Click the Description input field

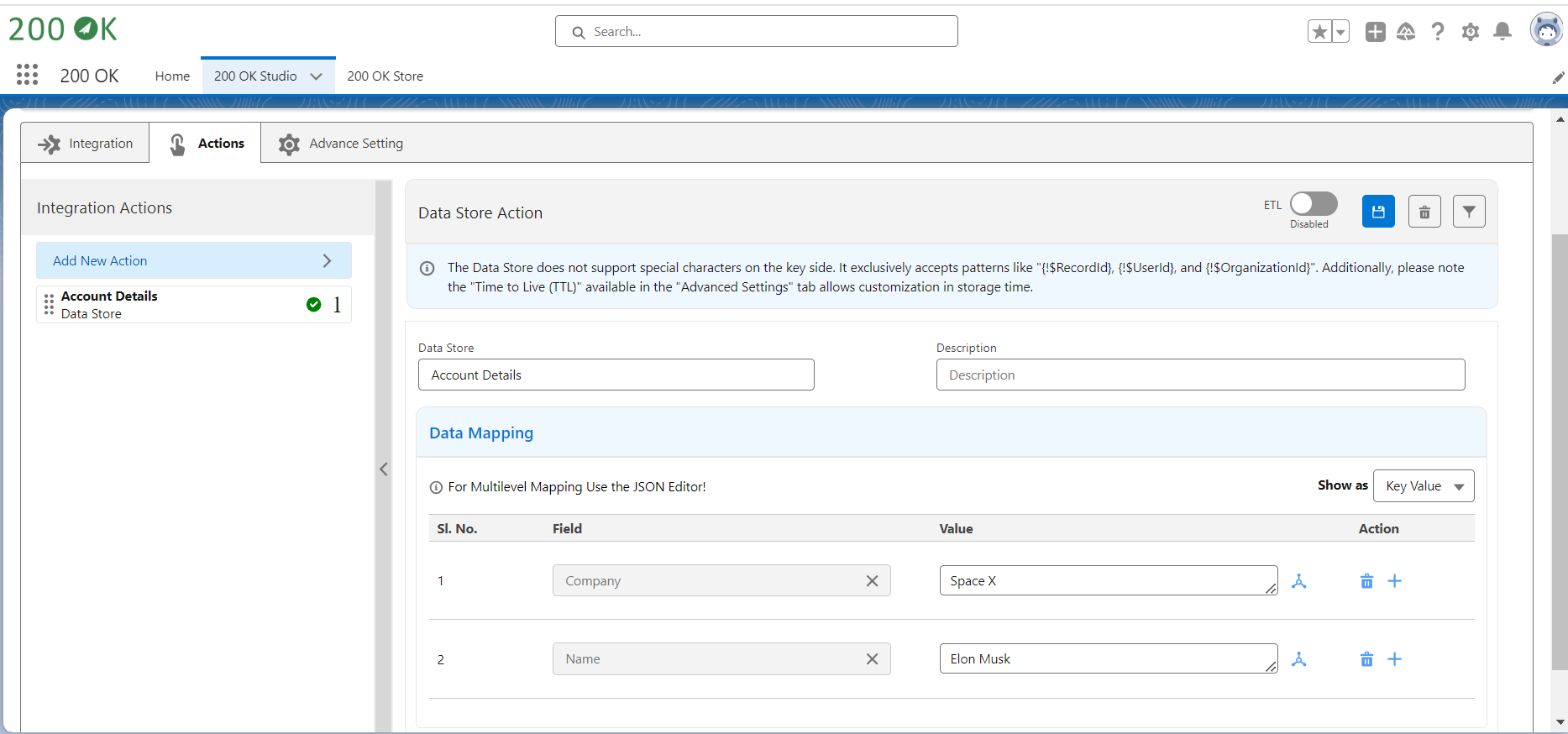[x=1199, y=375]
